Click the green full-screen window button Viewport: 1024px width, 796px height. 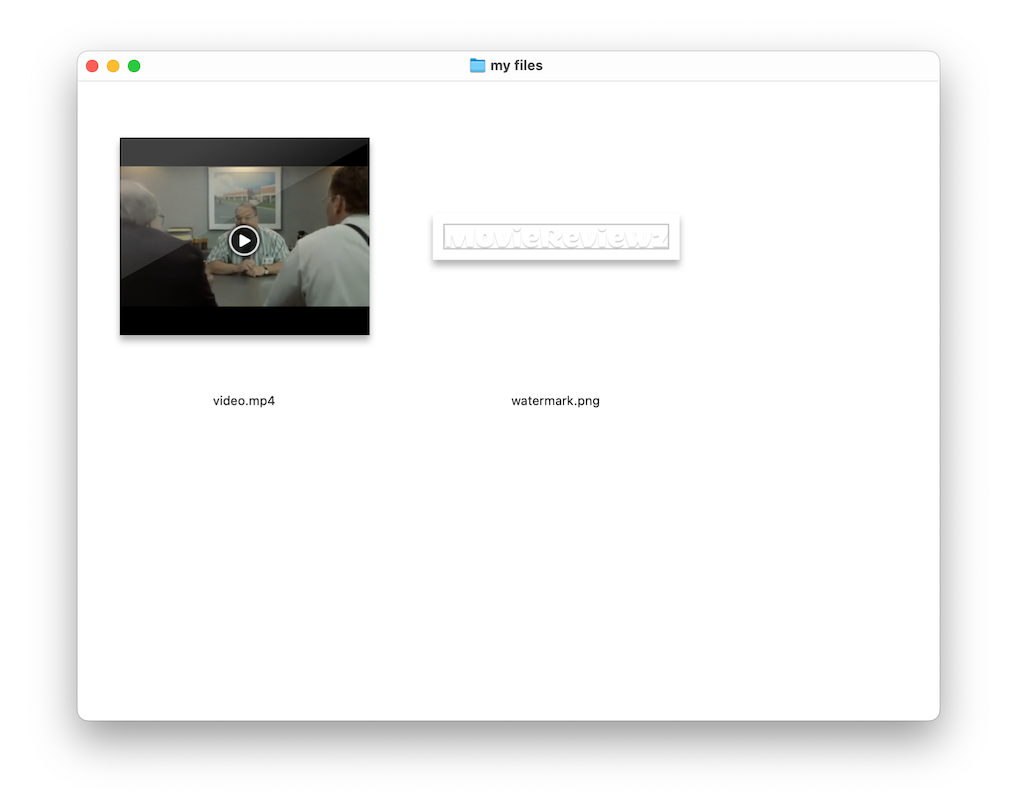pyautogui.click(x=134, y=66)
